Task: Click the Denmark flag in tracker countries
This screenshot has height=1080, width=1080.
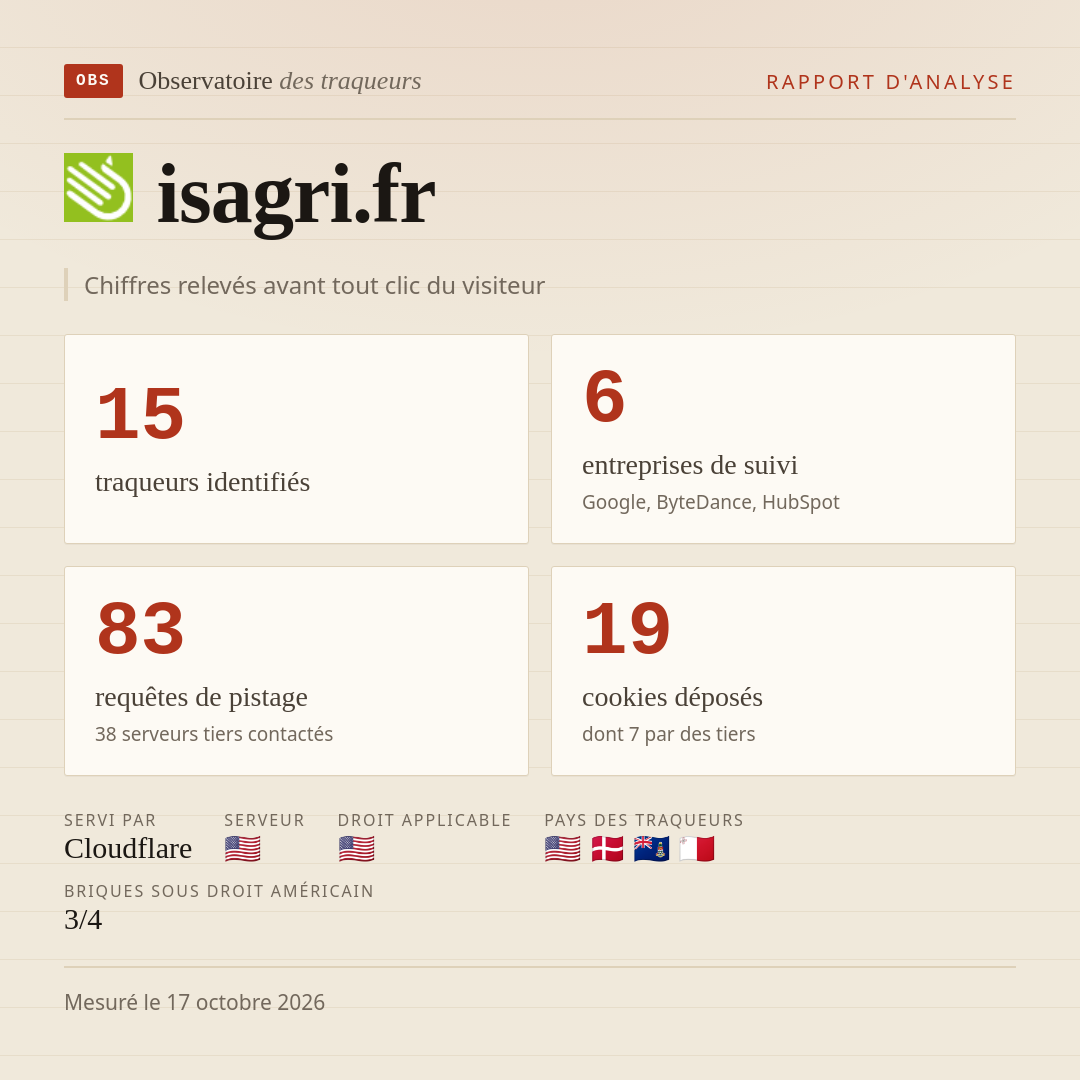Action: coord(608,849)
